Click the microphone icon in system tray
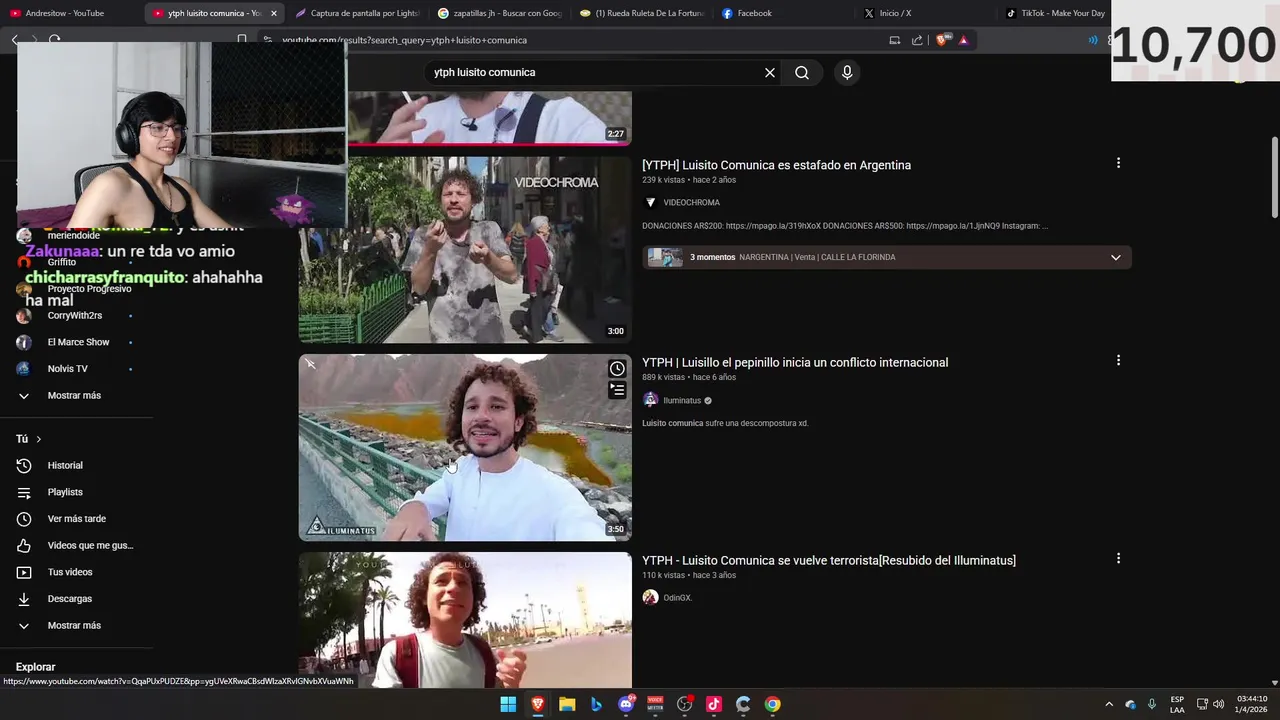The image size is (1280, 720). (1152, 704)
